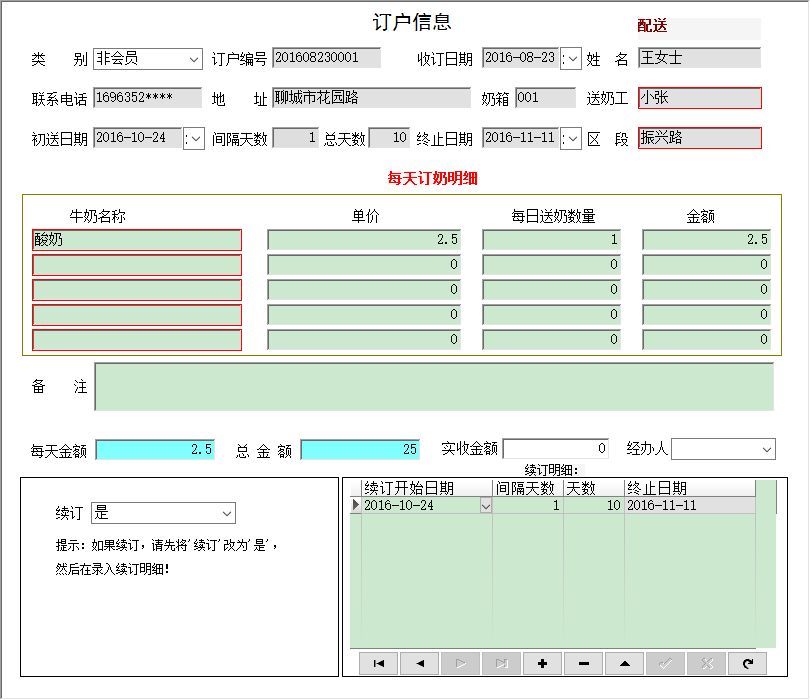
Task: Open date dropdown in 续订开始日期 cell
Action: pyautogui.click(x=486, y=507)
